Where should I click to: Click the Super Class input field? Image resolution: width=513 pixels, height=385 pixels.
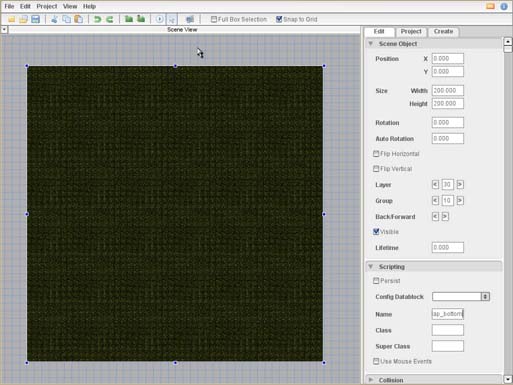(x=448, y=346)
